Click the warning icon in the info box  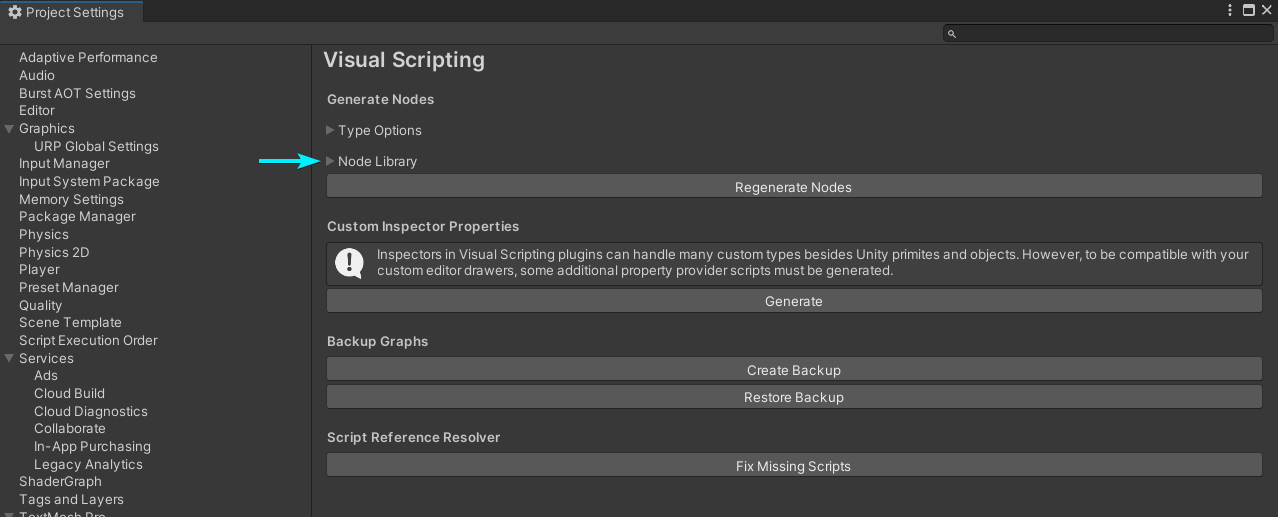[349, 263]
